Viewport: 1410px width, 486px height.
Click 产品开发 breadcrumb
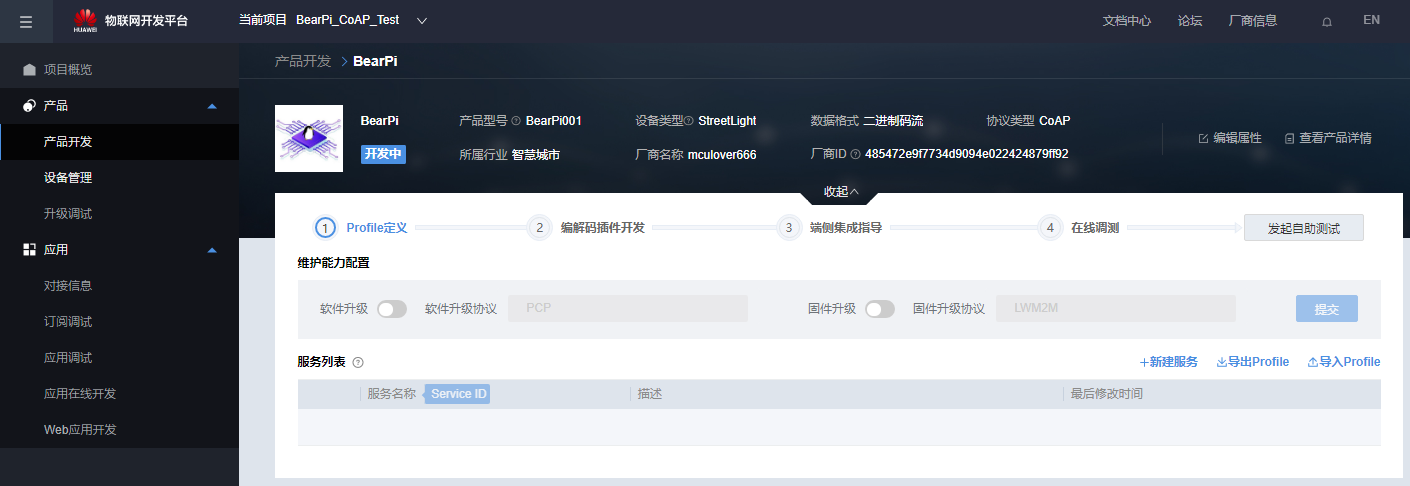point(303,61)
